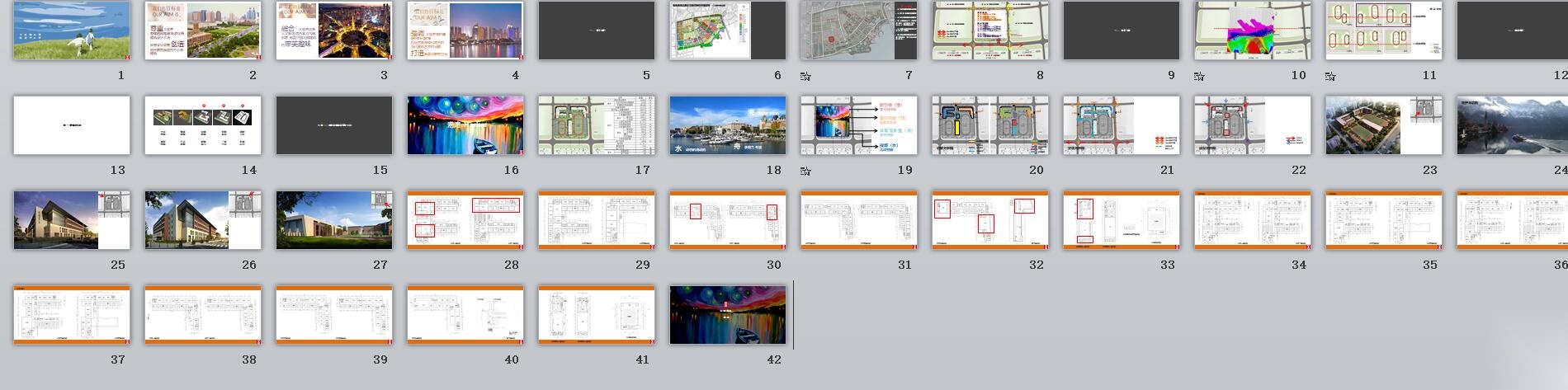This screenshot has height=390, width=1568.
Task: Select slide 18 harbor photo thumbnail
Action: click(728, 125)
